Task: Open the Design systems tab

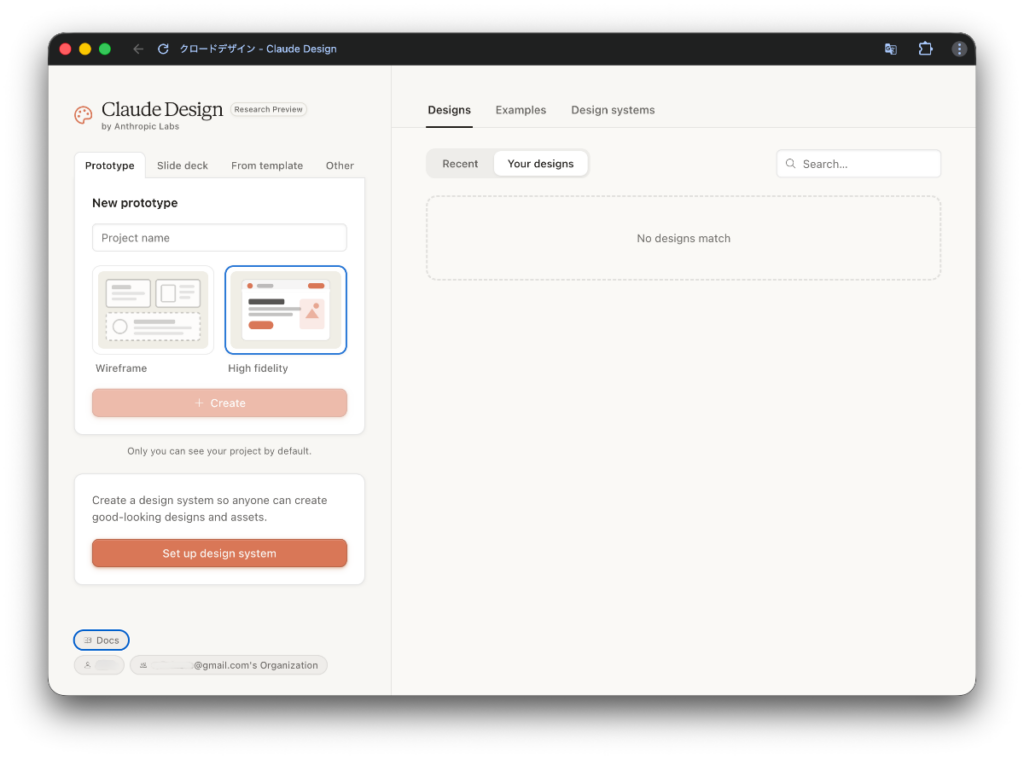Action: pyautogui.click(x=613, y=110)
